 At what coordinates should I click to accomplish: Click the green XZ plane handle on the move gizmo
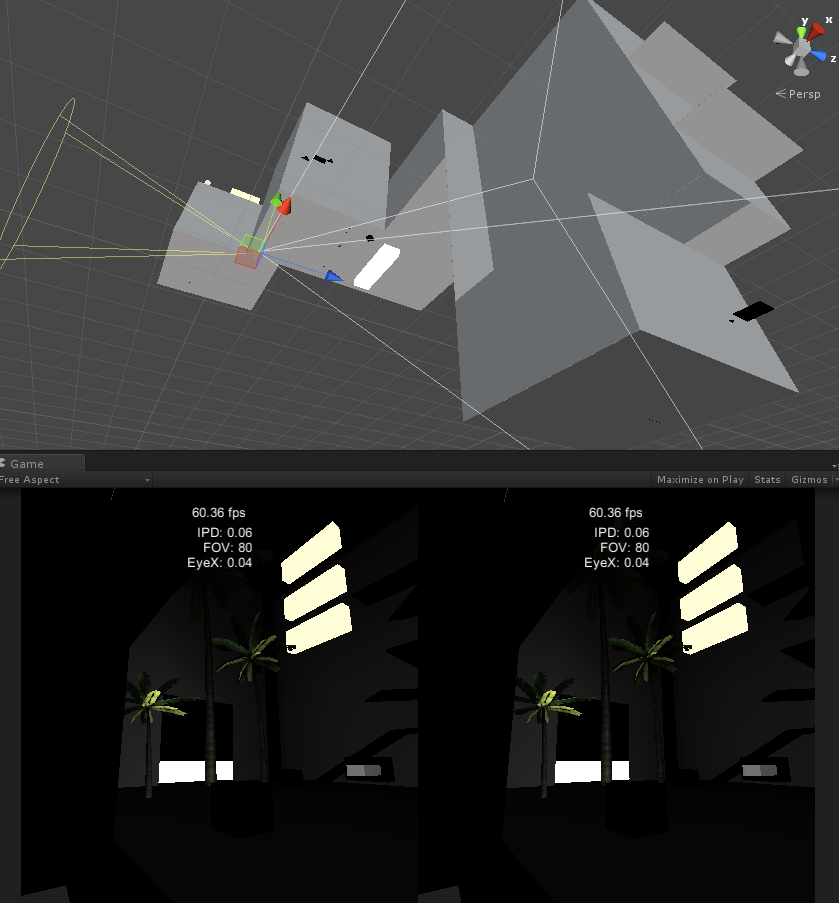tap(253, 242)
